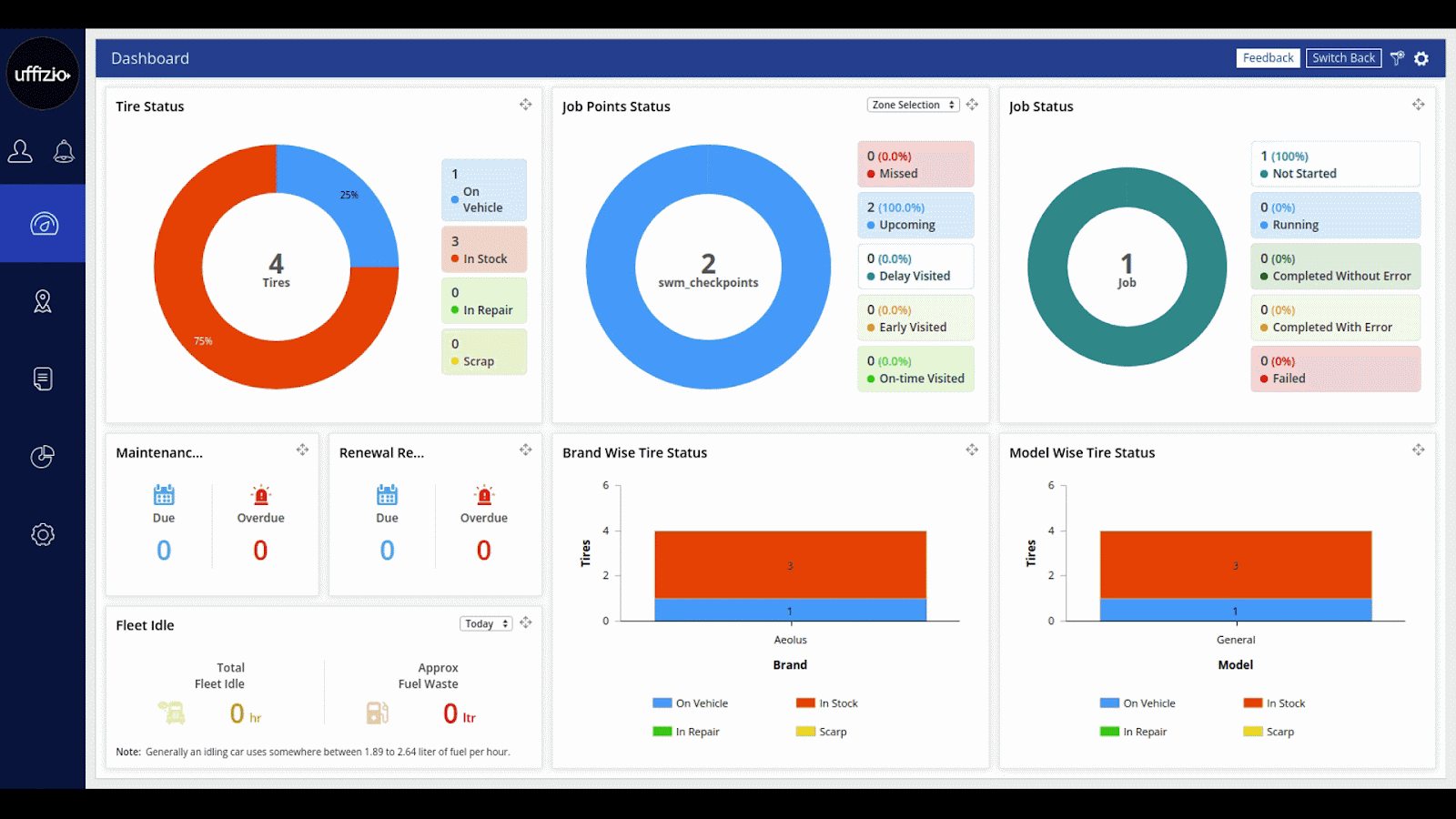Open the Today dropdown in Fleet Idle

[x=485, y=623]
